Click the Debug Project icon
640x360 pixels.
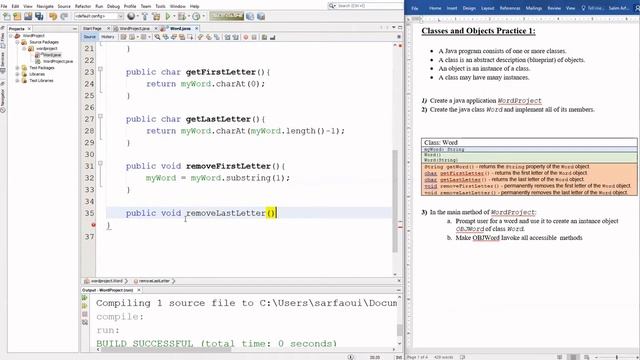tap(182, 16)
